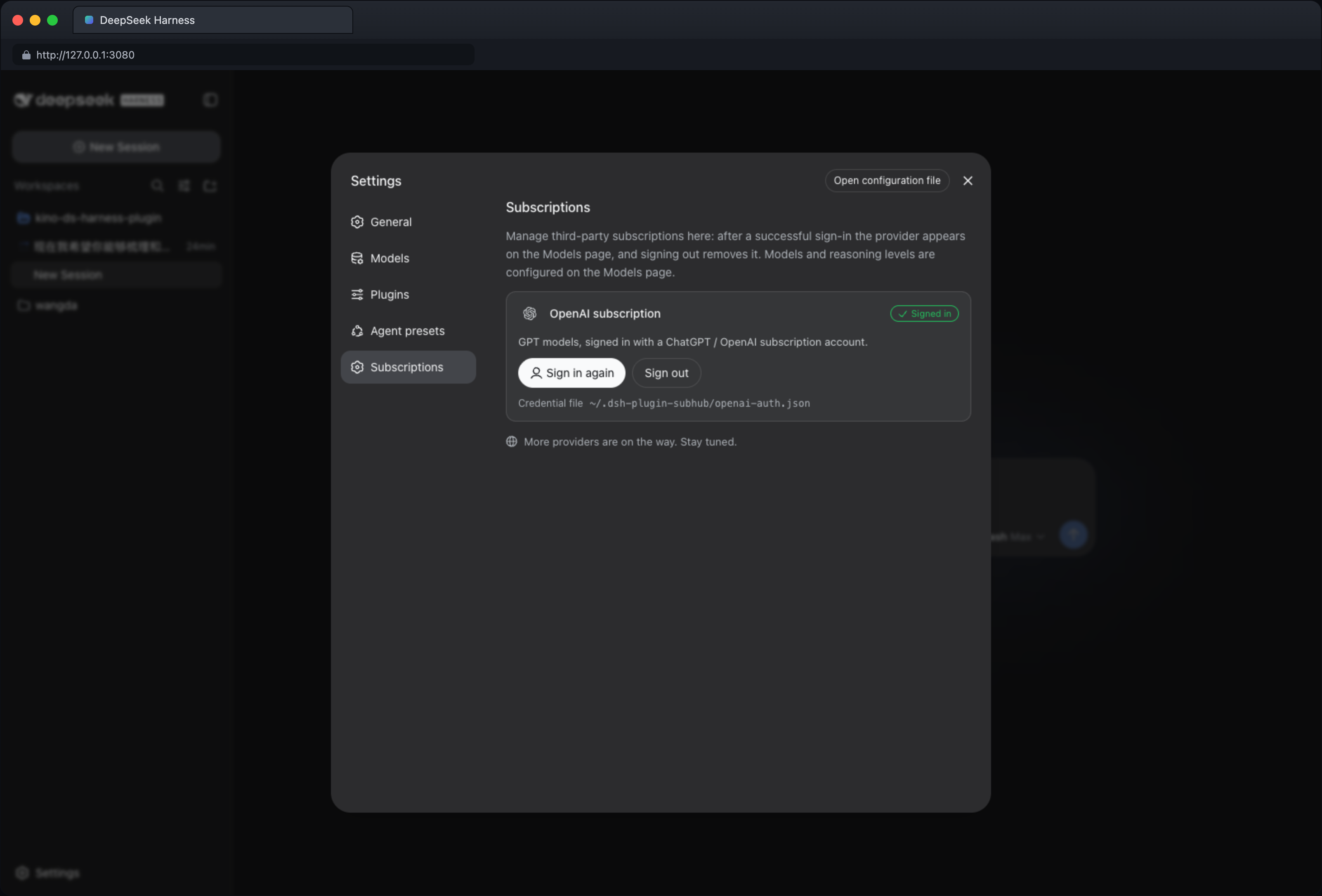The height and width of the screenshot is (896, 1322).
Task: Click the user icon in Sign in again
Action: click(536, 373)
